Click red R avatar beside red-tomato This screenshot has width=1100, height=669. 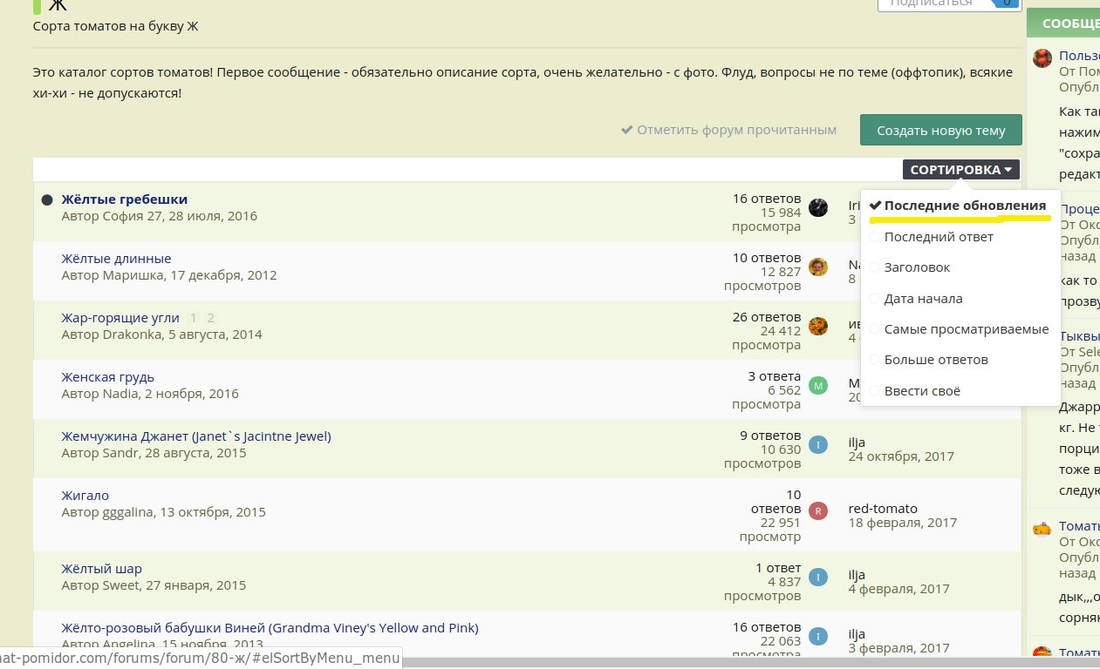pos(818,511)
